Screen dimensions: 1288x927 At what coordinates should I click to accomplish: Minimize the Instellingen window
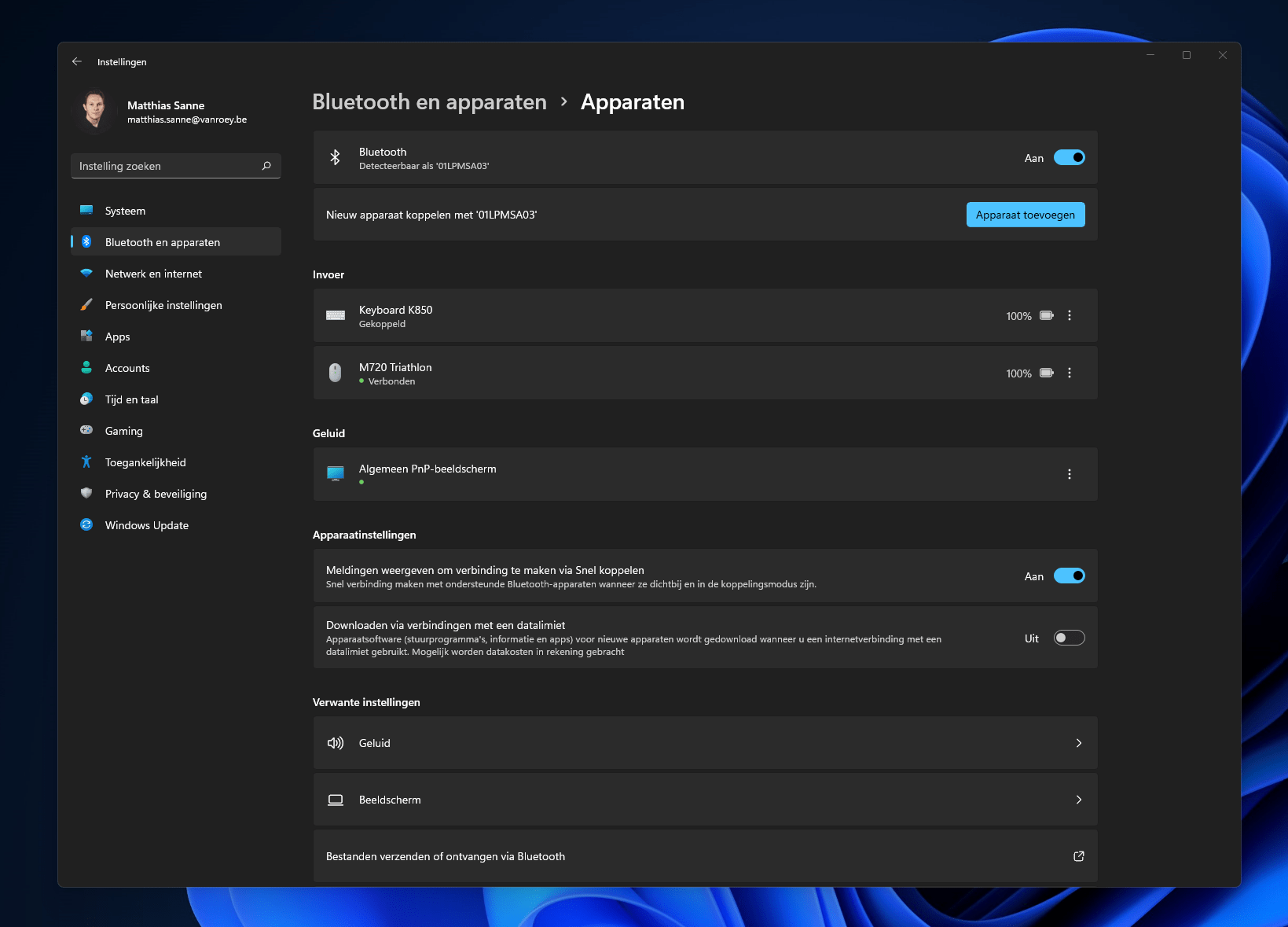click(1150, 55)
